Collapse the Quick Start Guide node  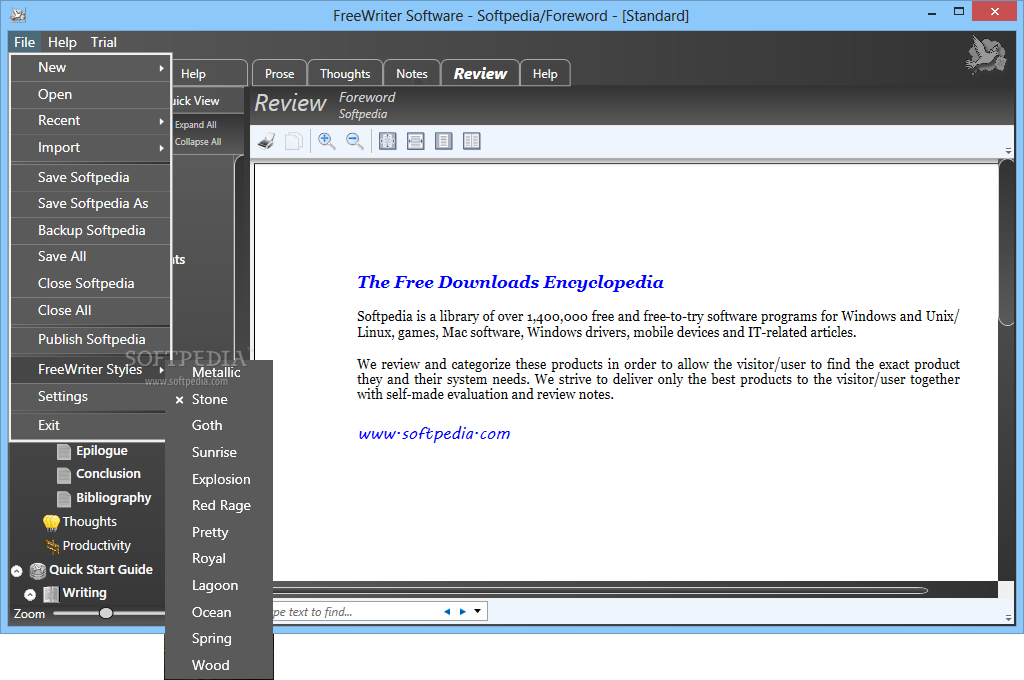[x=17, y=571]
